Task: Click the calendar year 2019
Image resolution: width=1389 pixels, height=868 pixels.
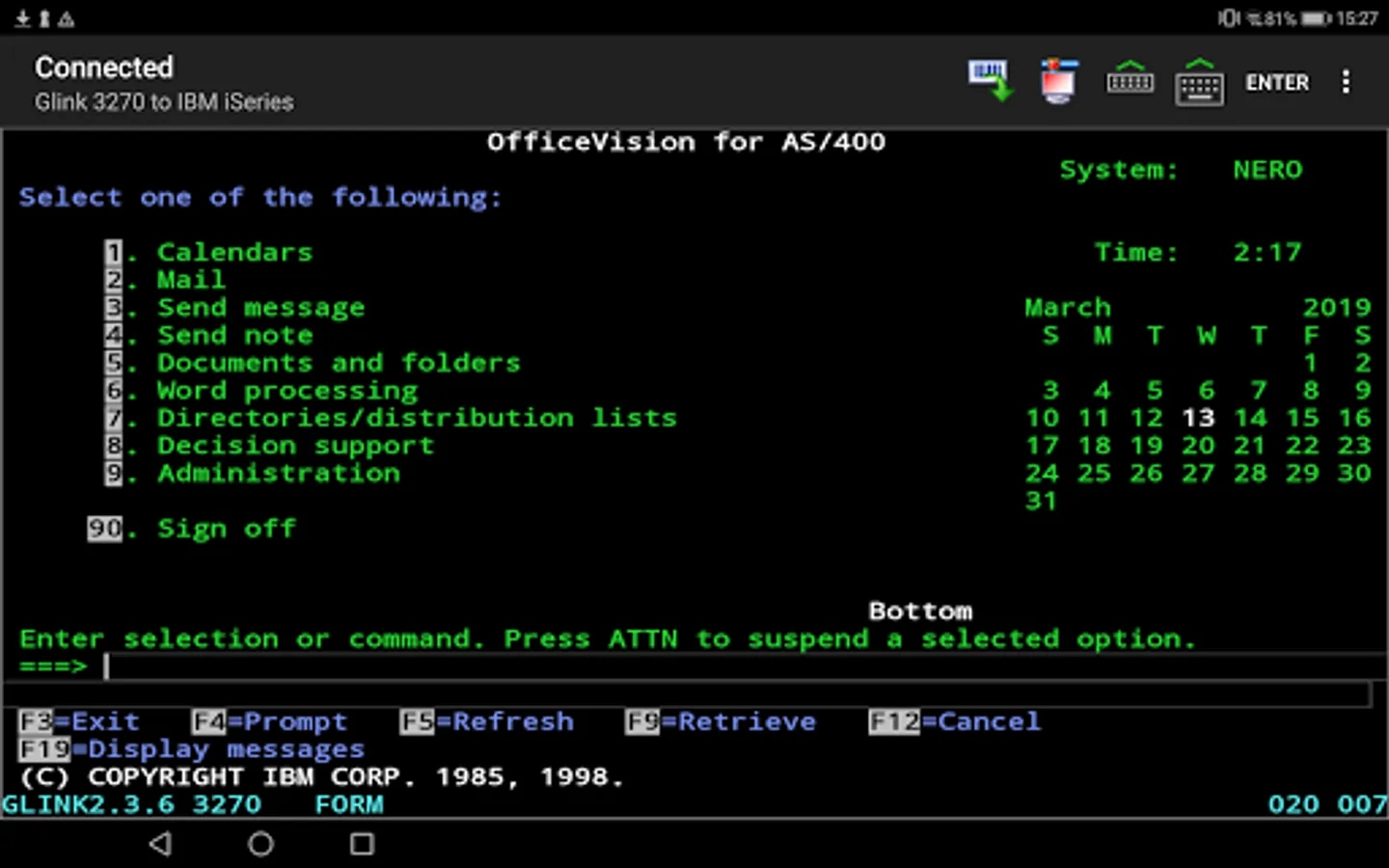Action: click(x=1337, y=308)
